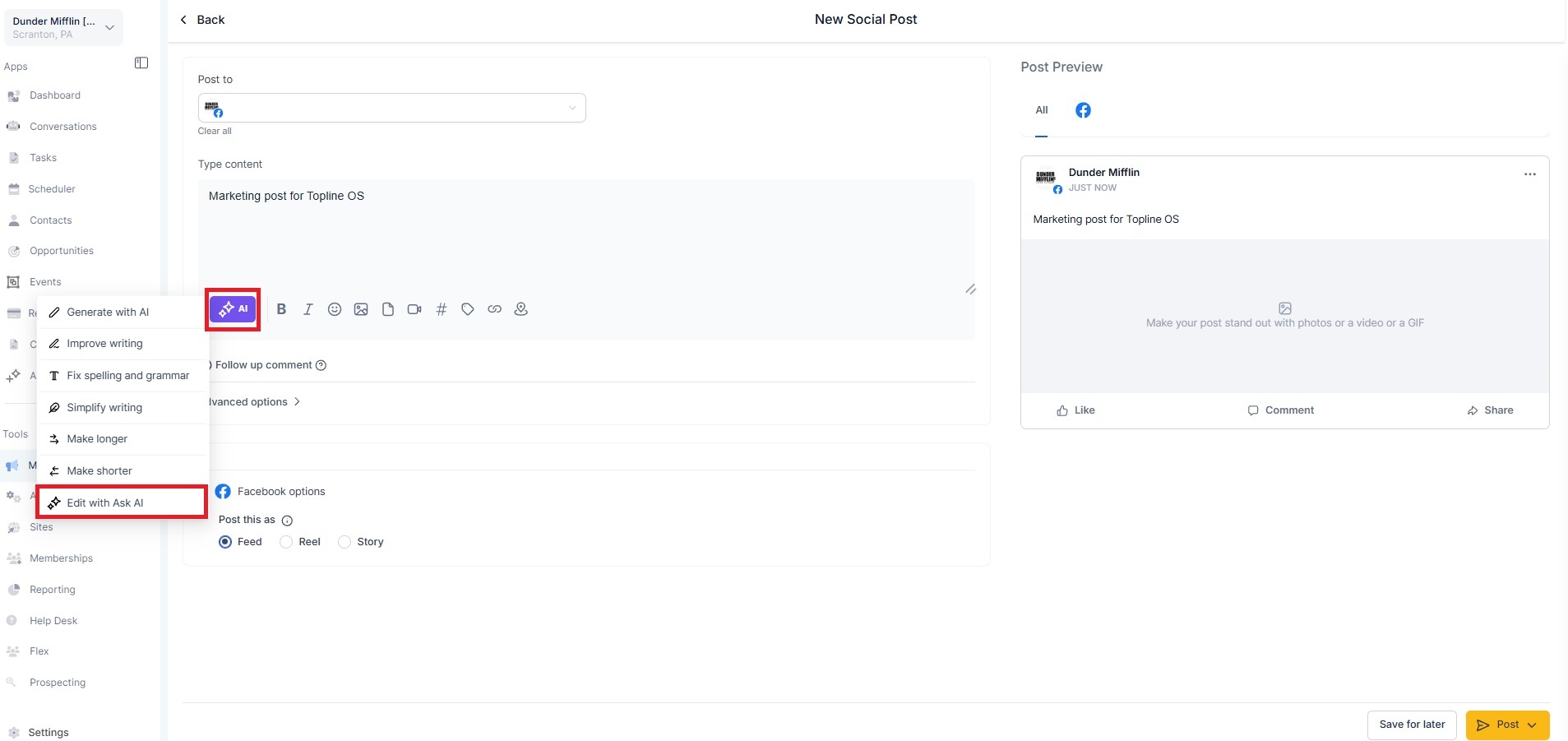Open Settings at the bottom of the sidebar
Image resolution: width=1568 pixels, height=741 pixels.
[49, 733]
